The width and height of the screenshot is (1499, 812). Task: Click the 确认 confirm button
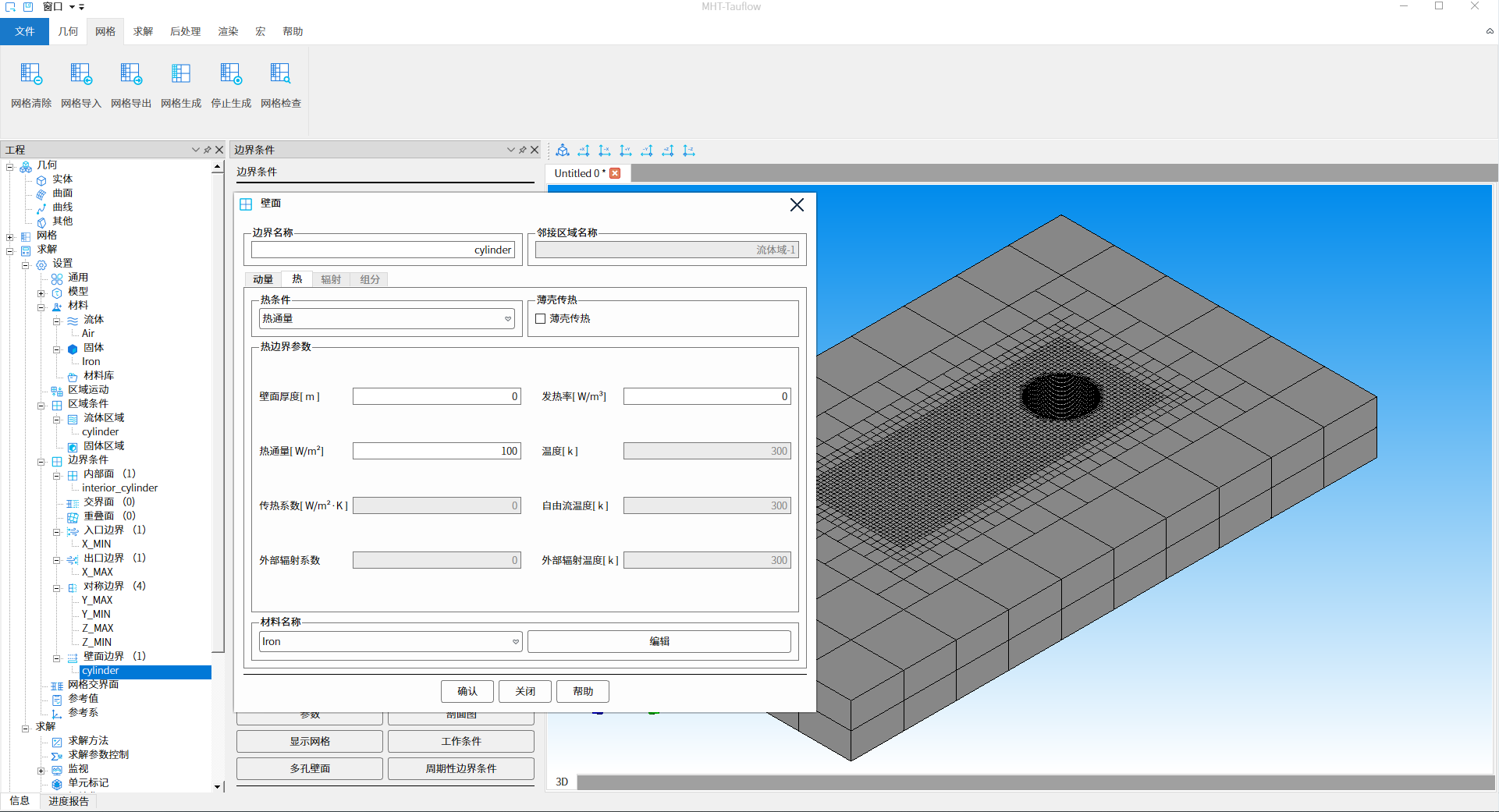click(x=467, y=691)
